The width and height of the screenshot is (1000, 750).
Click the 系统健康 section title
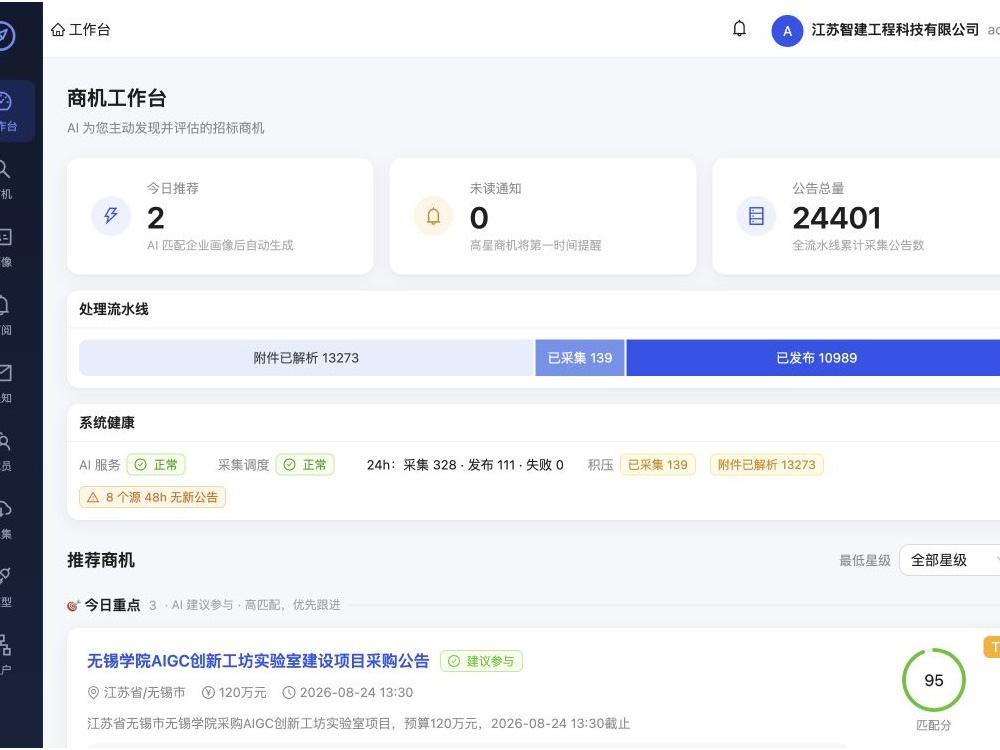(x=107, y=423)
